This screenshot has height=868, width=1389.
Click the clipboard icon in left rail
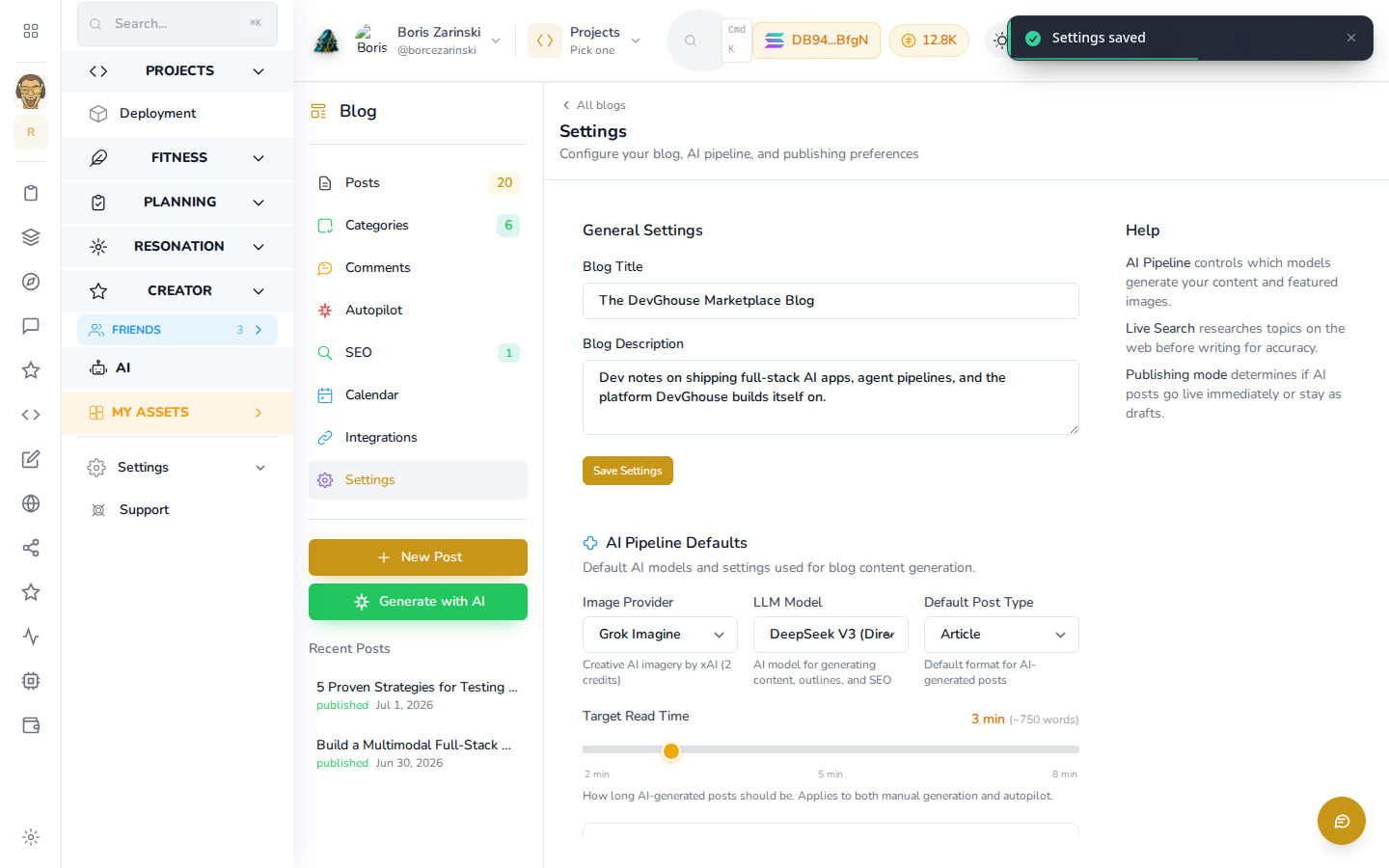[x=31, y=193]
